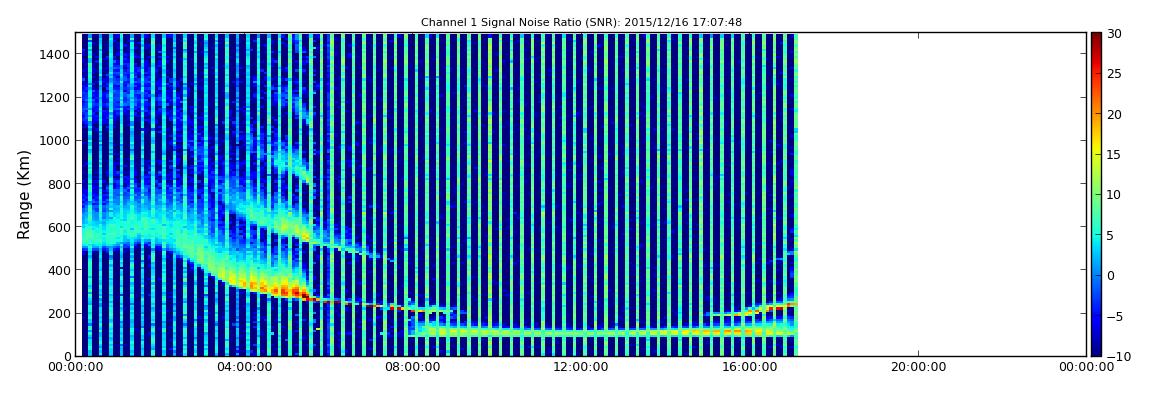Click the 600 range tick label

(59, 227)
